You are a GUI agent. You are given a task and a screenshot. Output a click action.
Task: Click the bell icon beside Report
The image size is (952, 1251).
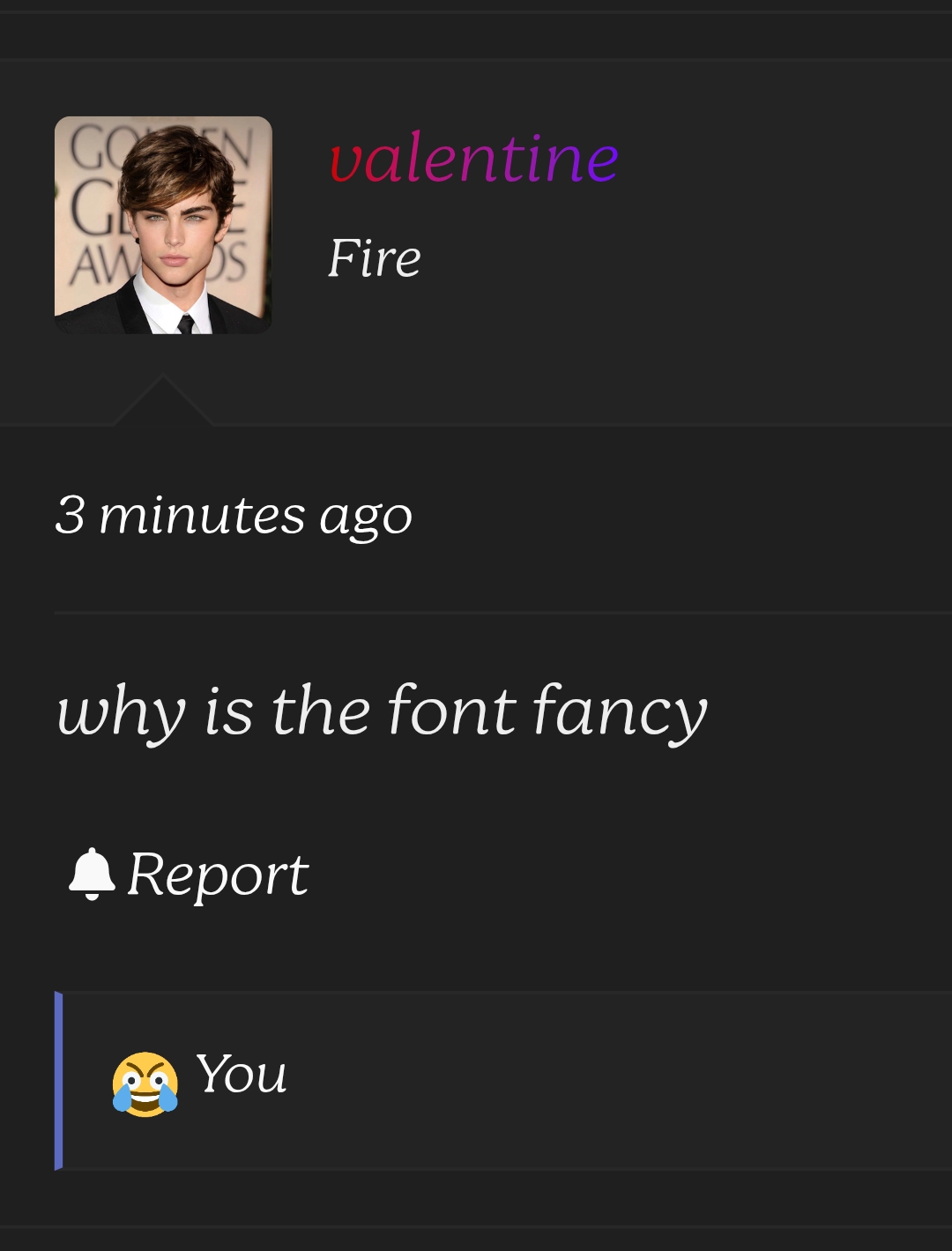(x=92, y=874)
